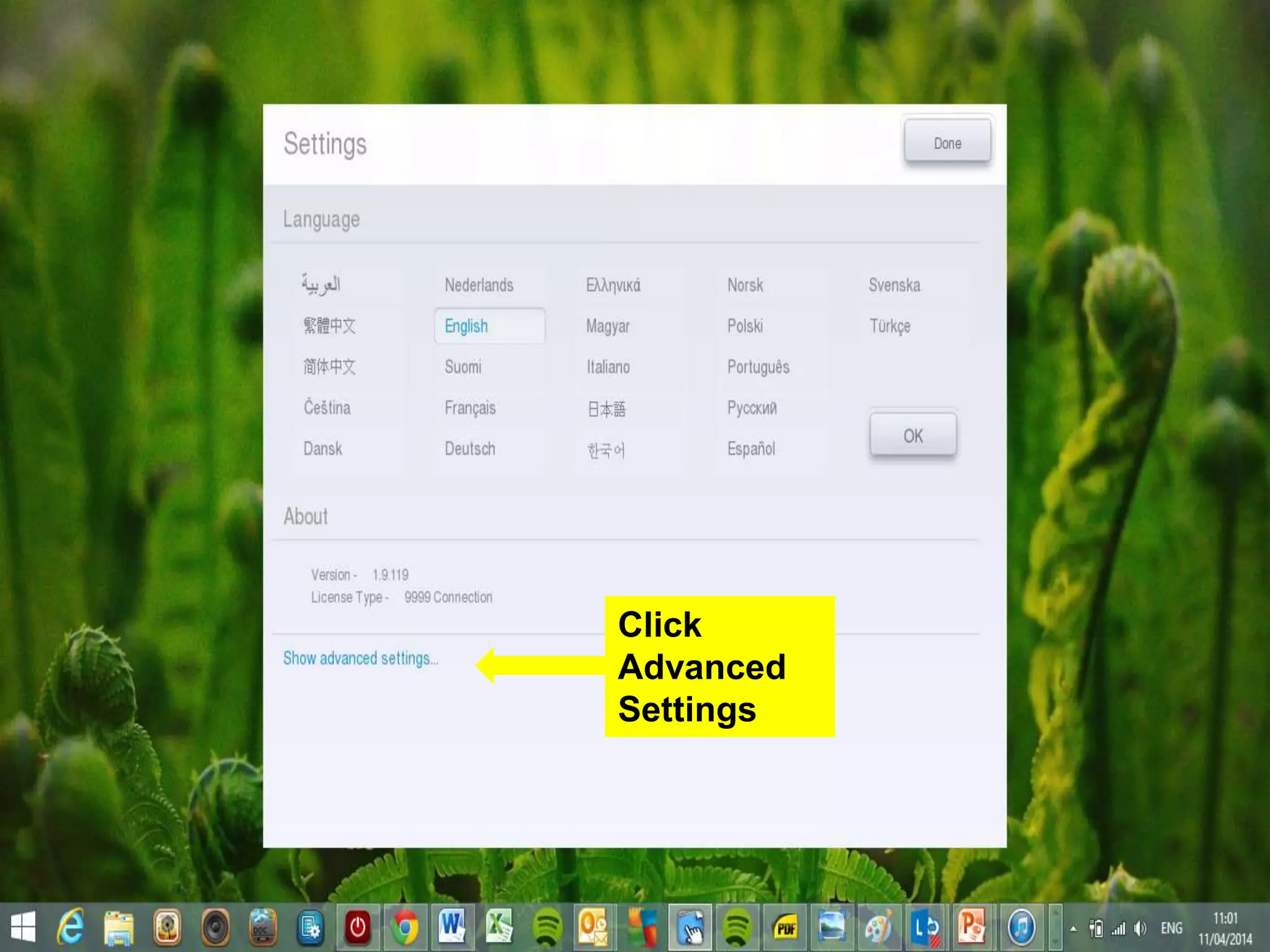This screenshot has width=1270, height=952.
Task: Open iTunes from taskbar
Action: tap(1021, 928)
